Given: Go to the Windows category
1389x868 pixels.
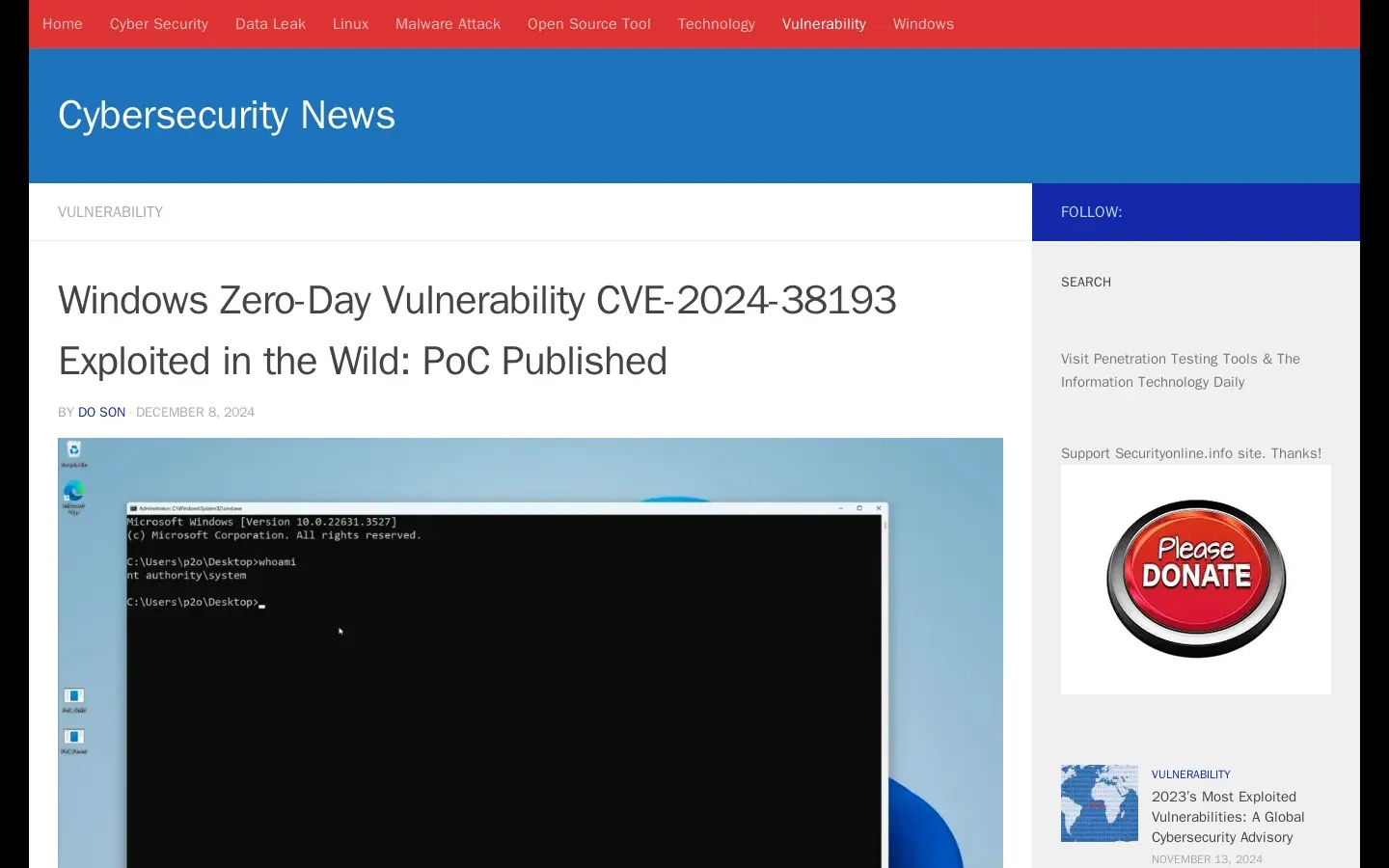Looking at the screenshot, I should (x=923, y=24).
